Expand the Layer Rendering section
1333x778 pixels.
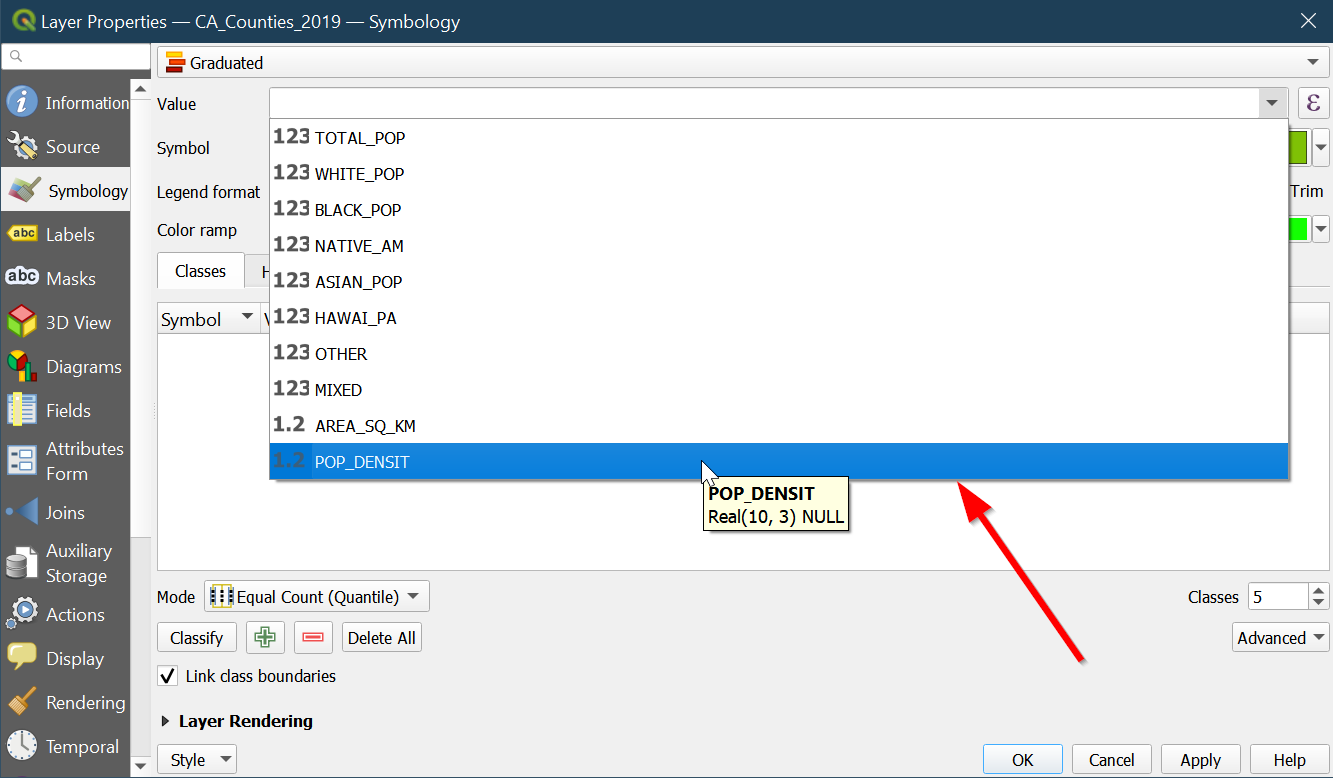(166, 721)
